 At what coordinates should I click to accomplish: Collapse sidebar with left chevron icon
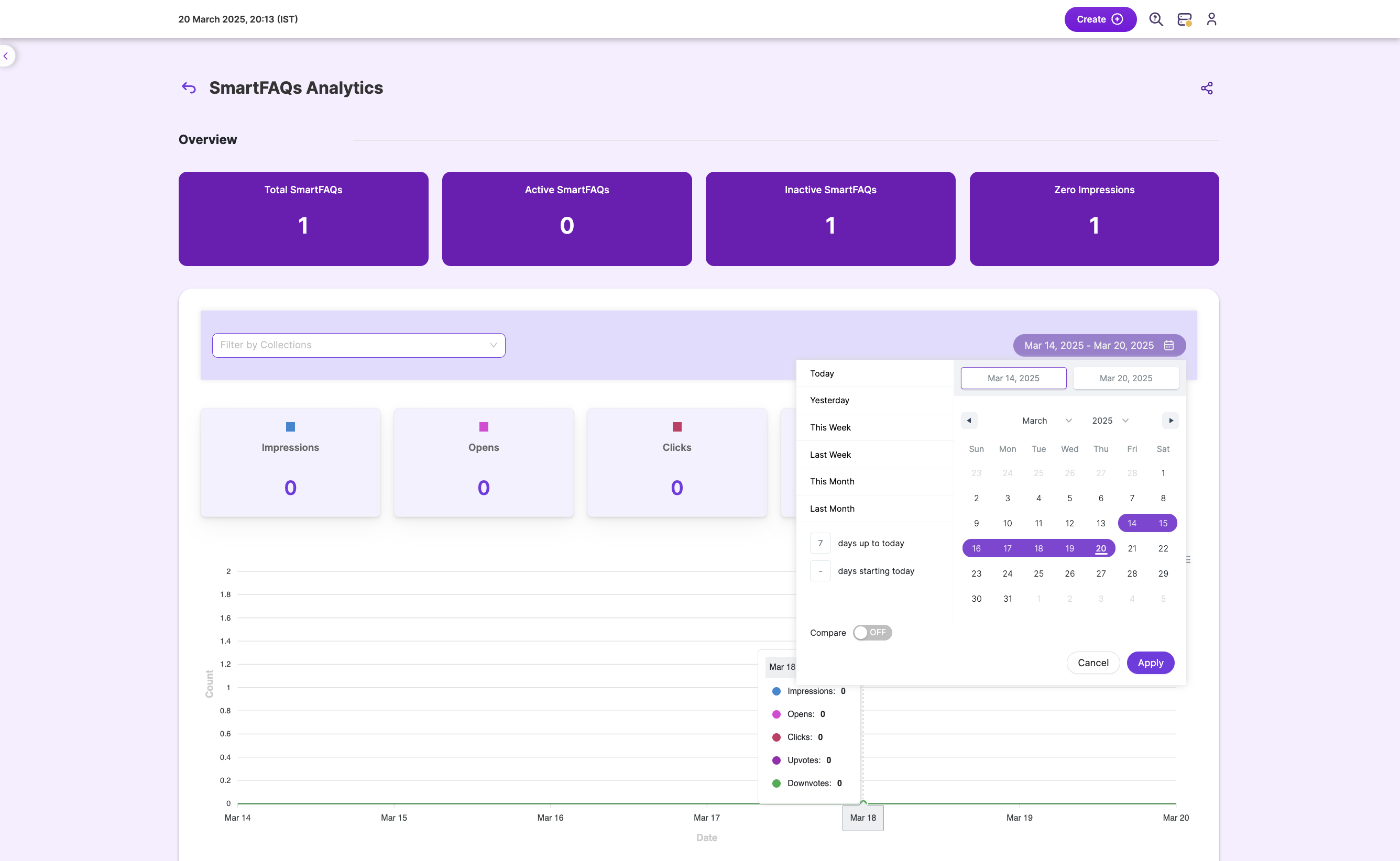click(6, 56)
